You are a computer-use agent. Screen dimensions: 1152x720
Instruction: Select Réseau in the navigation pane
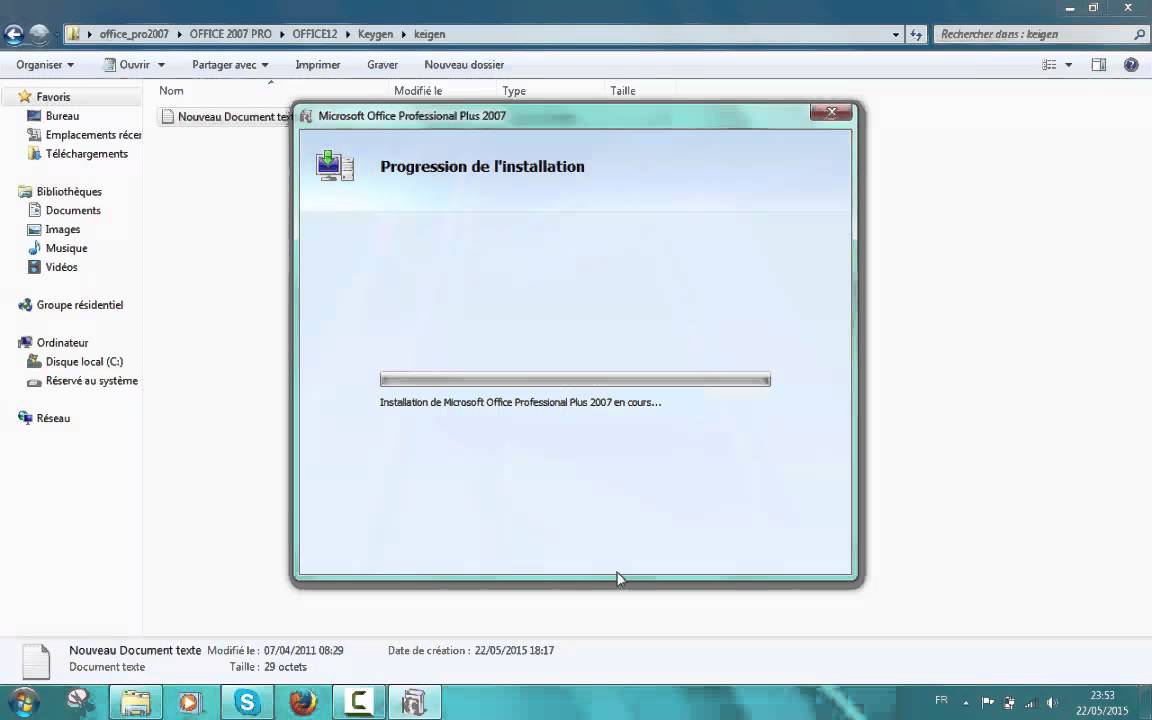[x=53, y=419]
